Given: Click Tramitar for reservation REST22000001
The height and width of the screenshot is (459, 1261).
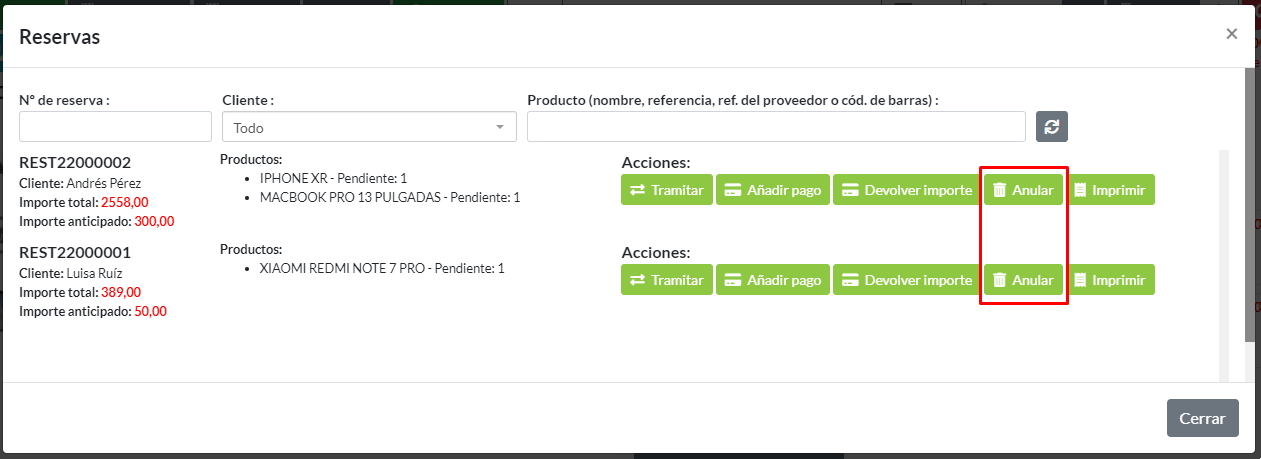Looking at the screenshot, I should 667,280.
